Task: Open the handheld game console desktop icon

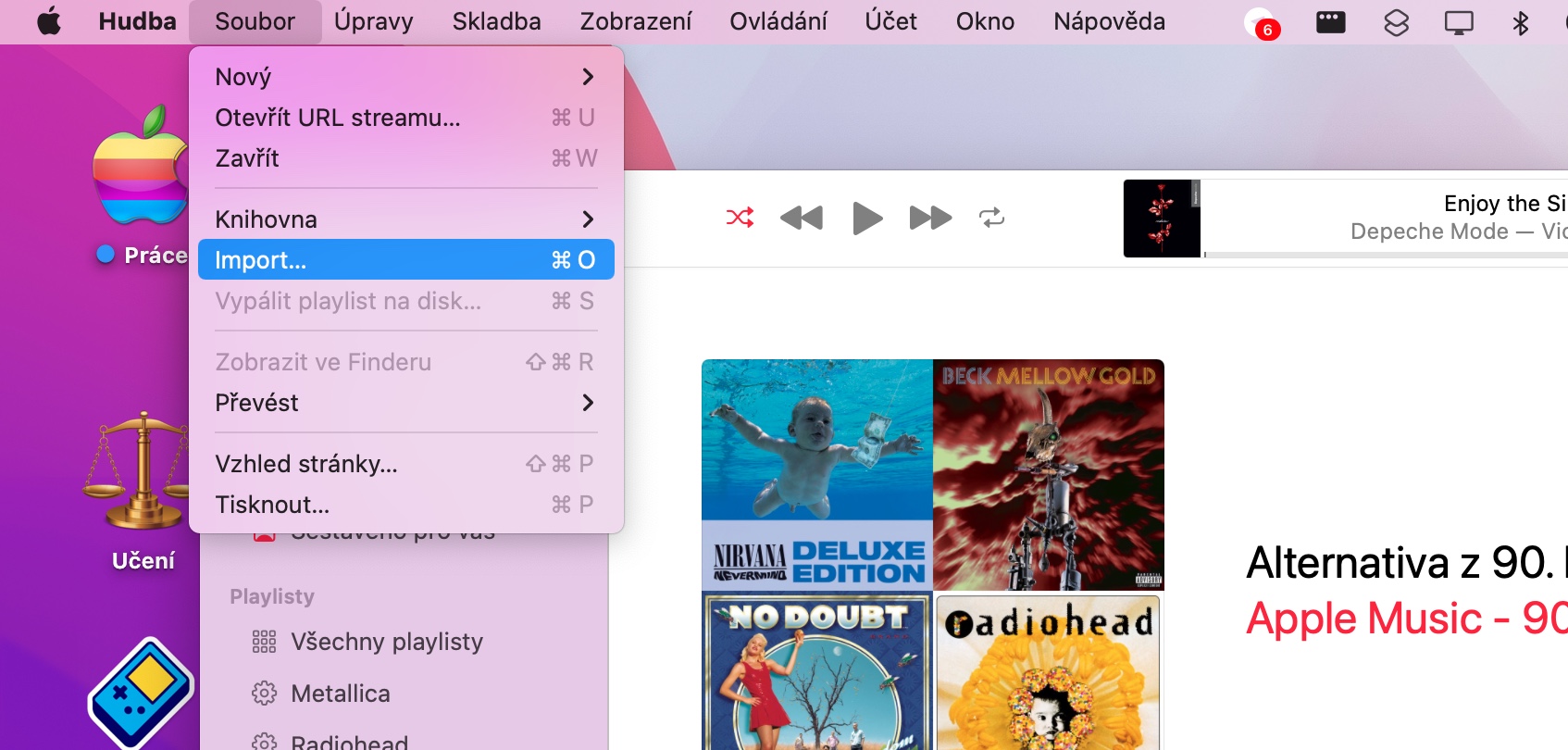Action: pyautogui.click(x=141, y=693)
